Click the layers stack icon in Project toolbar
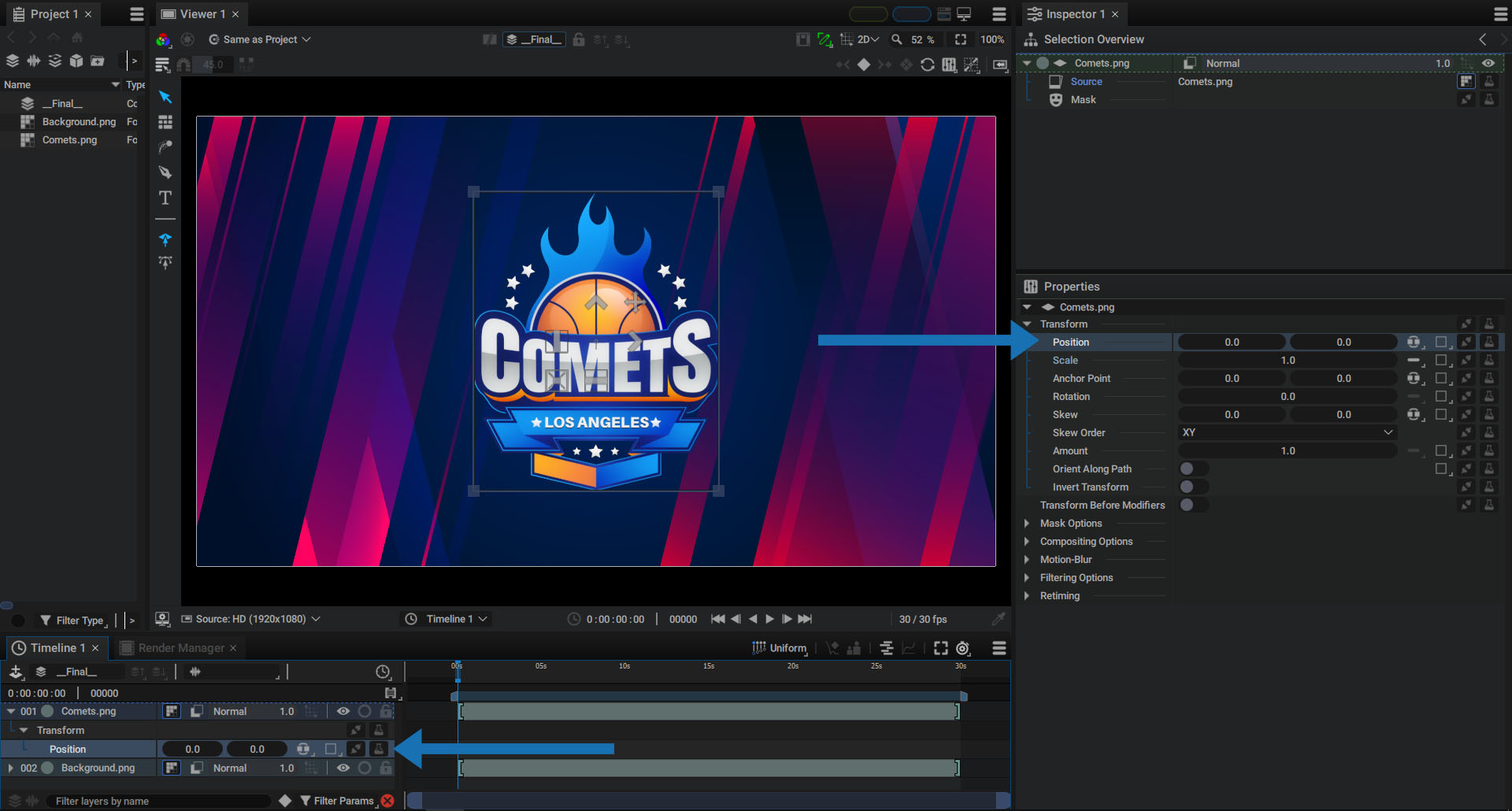Image resolution: width=1512 pixels, height=811 pixels. (x=13, y=61)
